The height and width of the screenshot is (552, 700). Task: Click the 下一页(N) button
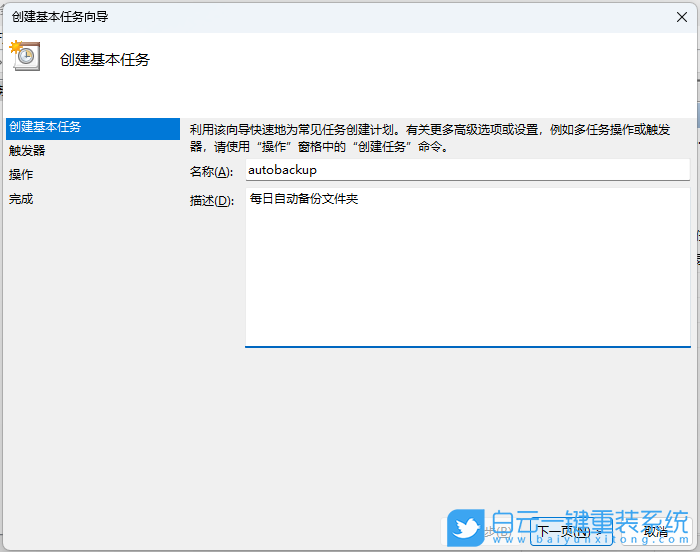pyautogui.click(x=571, y=531)
